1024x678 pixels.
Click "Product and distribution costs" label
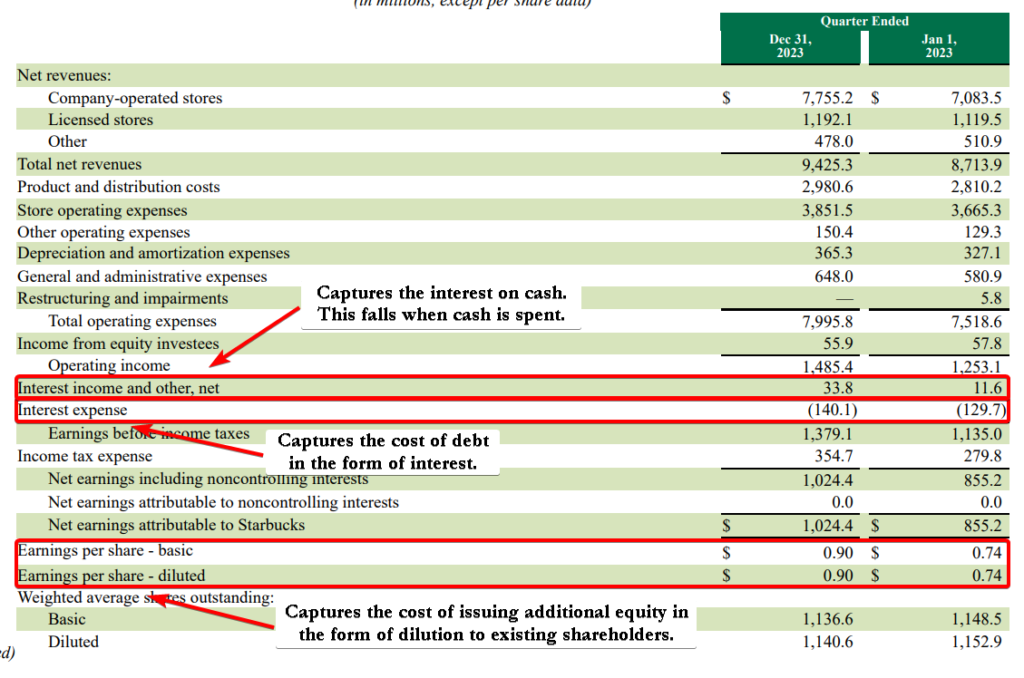point(119,187)
